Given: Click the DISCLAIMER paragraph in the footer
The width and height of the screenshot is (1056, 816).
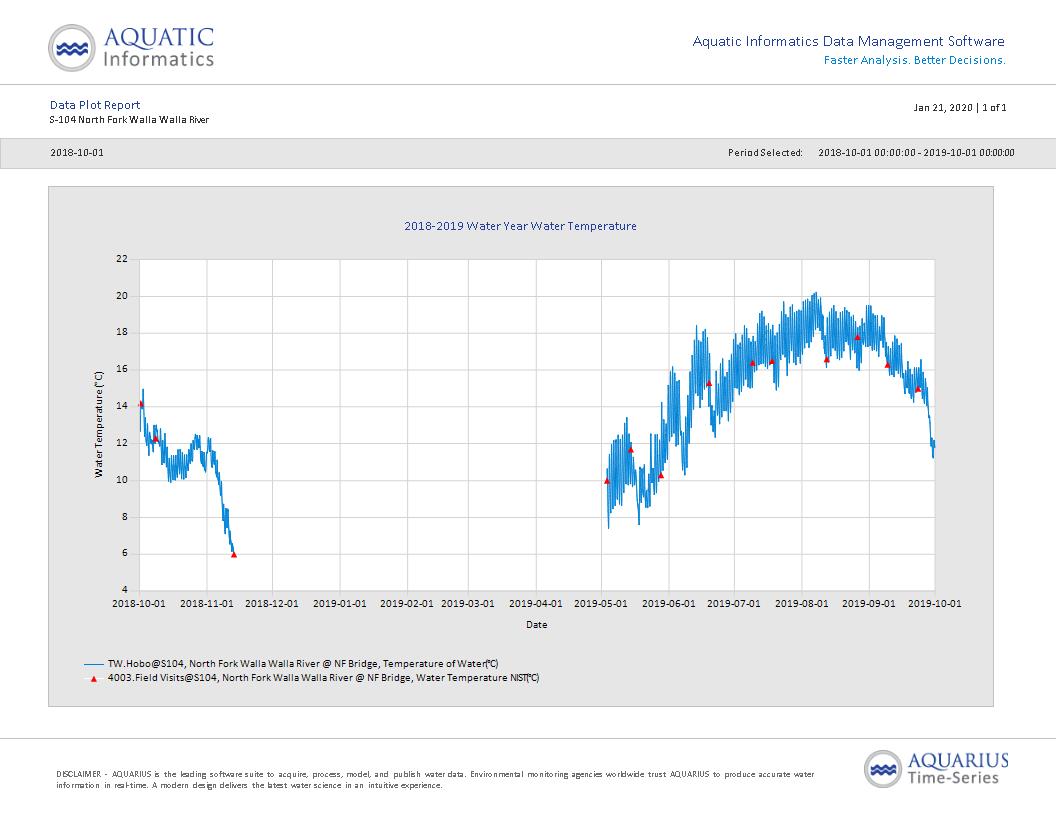Looking at the screenshot, I should [435, 780].
